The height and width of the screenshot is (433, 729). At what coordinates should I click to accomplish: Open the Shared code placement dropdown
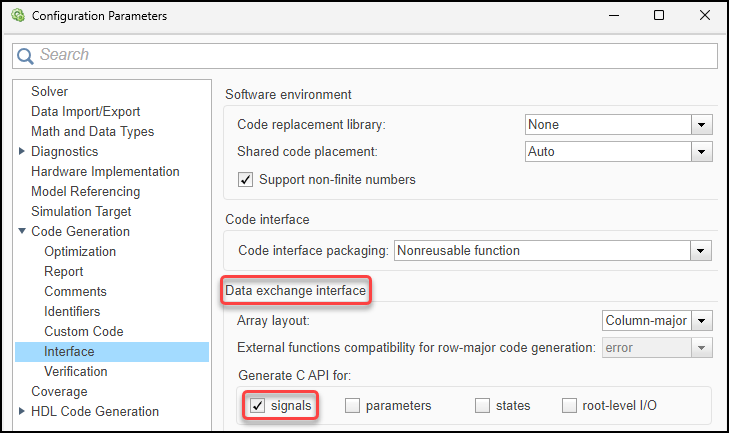(x=702, y=152)
